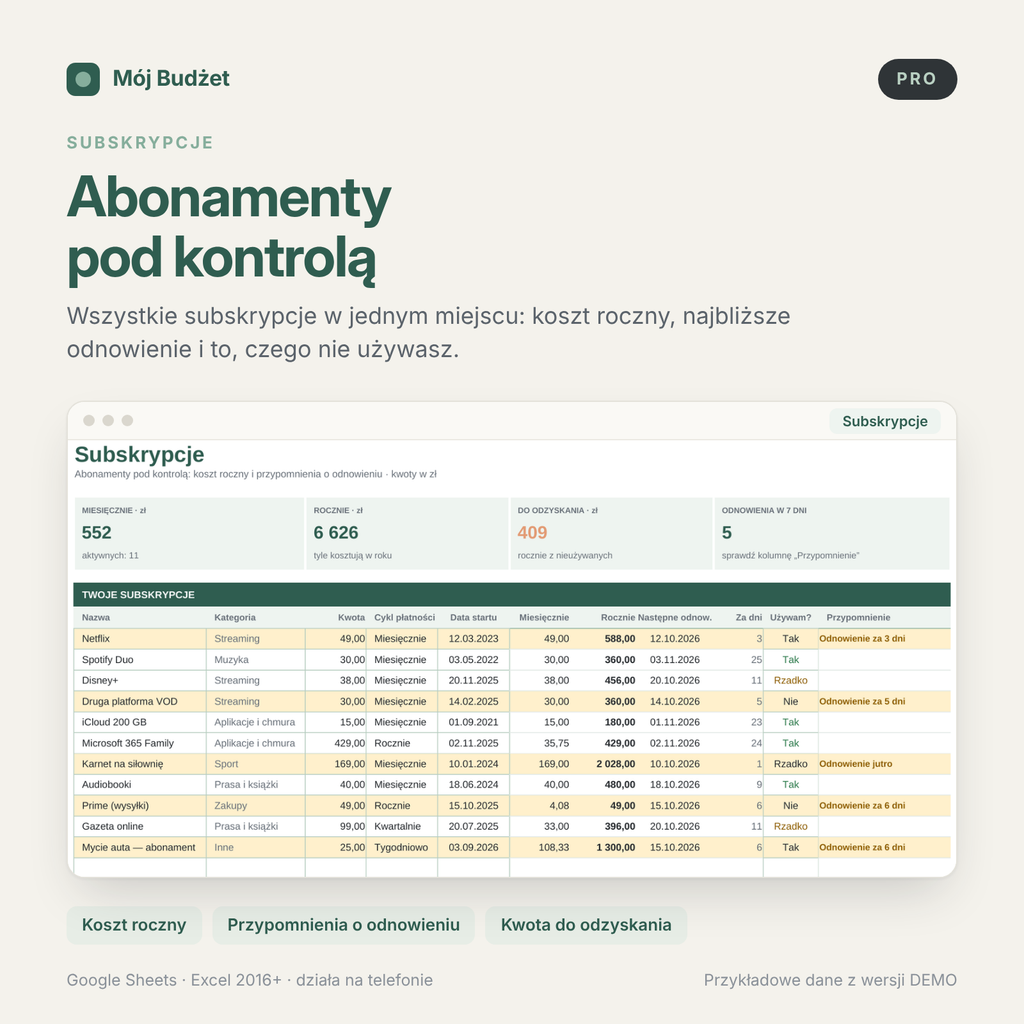Select the Przypomnienia o odnowieniu chip
1024x1024 pixels.
click(x=344, y=925)
